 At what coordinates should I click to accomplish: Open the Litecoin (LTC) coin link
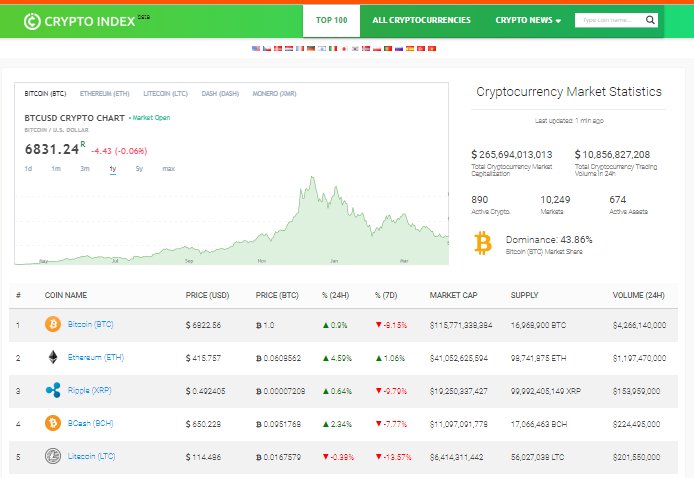[91, 456]
